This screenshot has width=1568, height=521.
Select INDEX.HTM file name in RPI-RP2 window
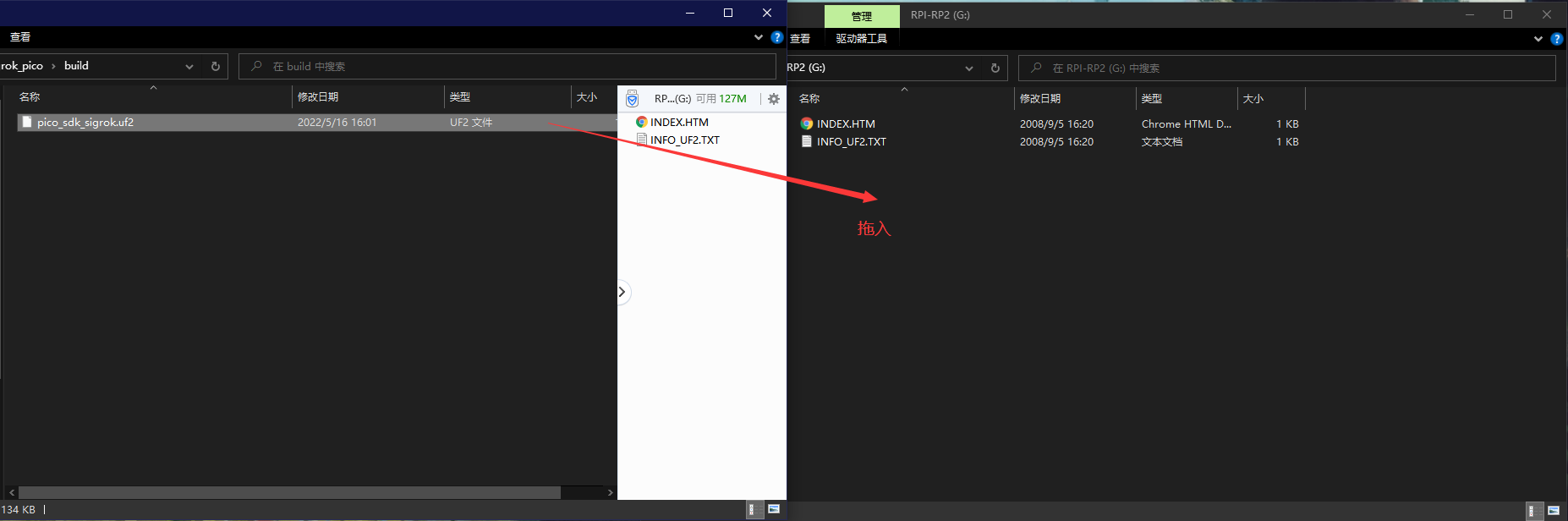(x=846, y=124)
